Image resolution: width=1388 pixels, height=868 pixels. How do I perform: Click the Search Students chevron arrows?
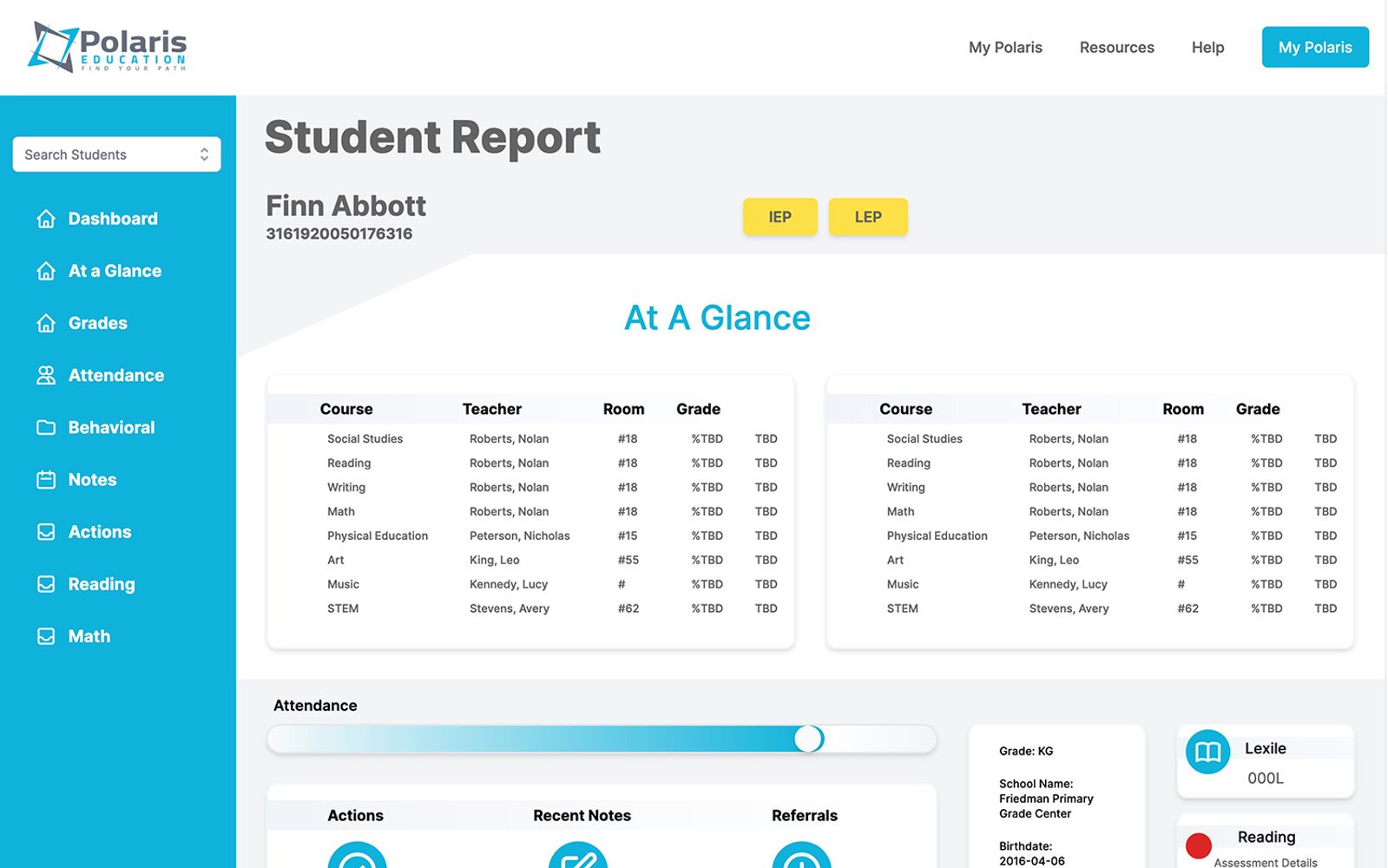[x=204, y=155]
